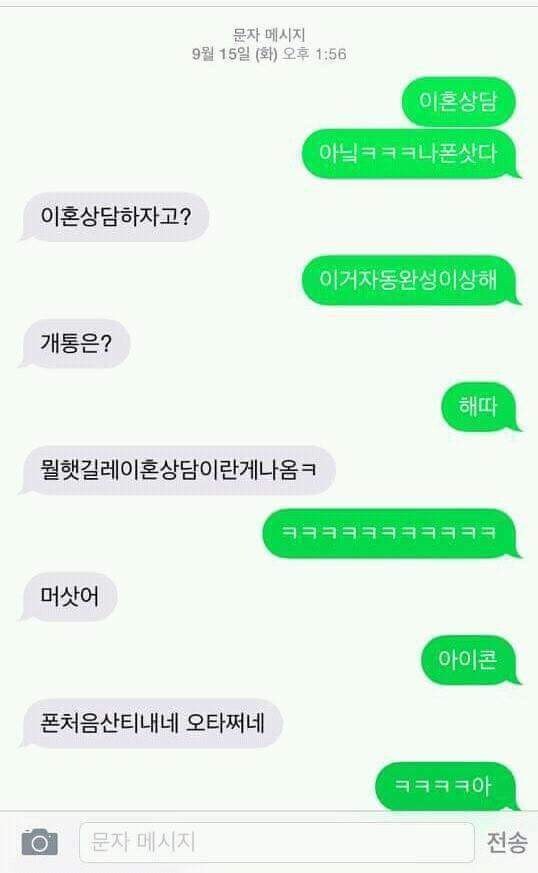Viewport: 538px width, 873px height.
Task: Tap the green 아이콘 bubble
Action: tap(468, 660)
